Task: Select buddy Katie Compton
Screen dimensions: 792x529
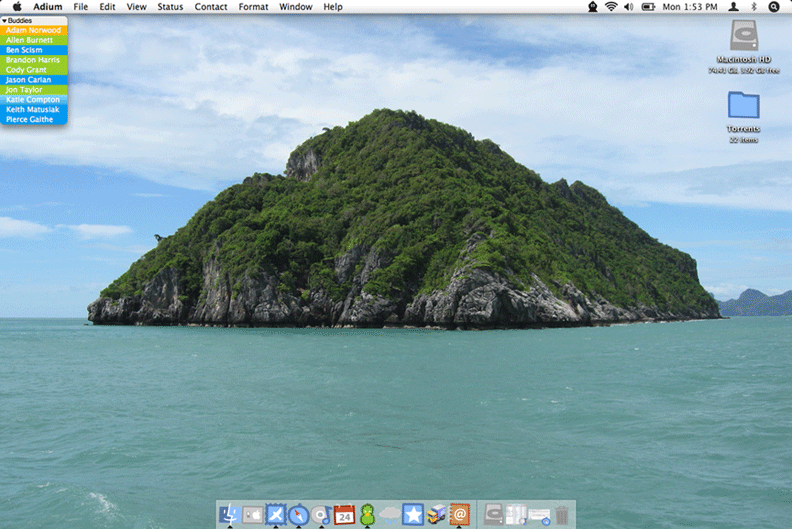Action: pyautogui.click(x=34, y=100)
